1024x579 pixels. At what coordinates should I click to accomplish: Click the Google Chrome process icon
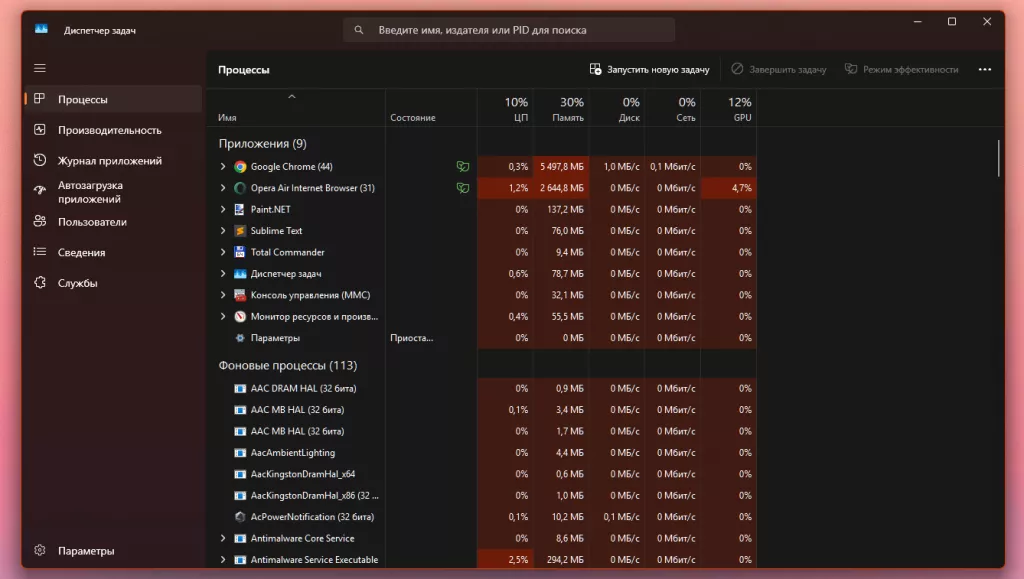pyautogui.click(x=240, y=167)
